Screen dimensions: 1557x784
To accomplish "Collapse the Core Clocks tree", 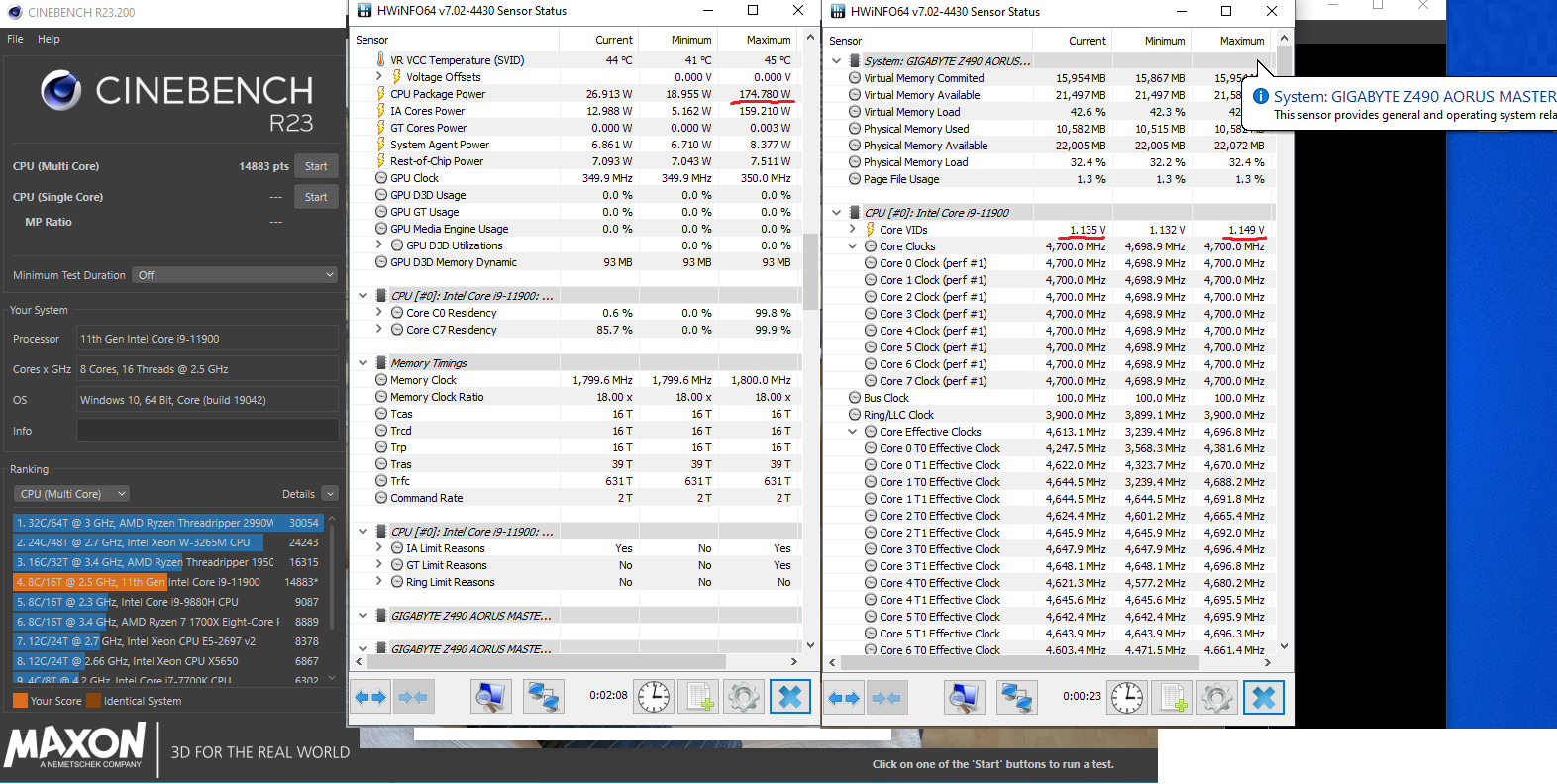I will pyautogui.click(x=852, y=246).
